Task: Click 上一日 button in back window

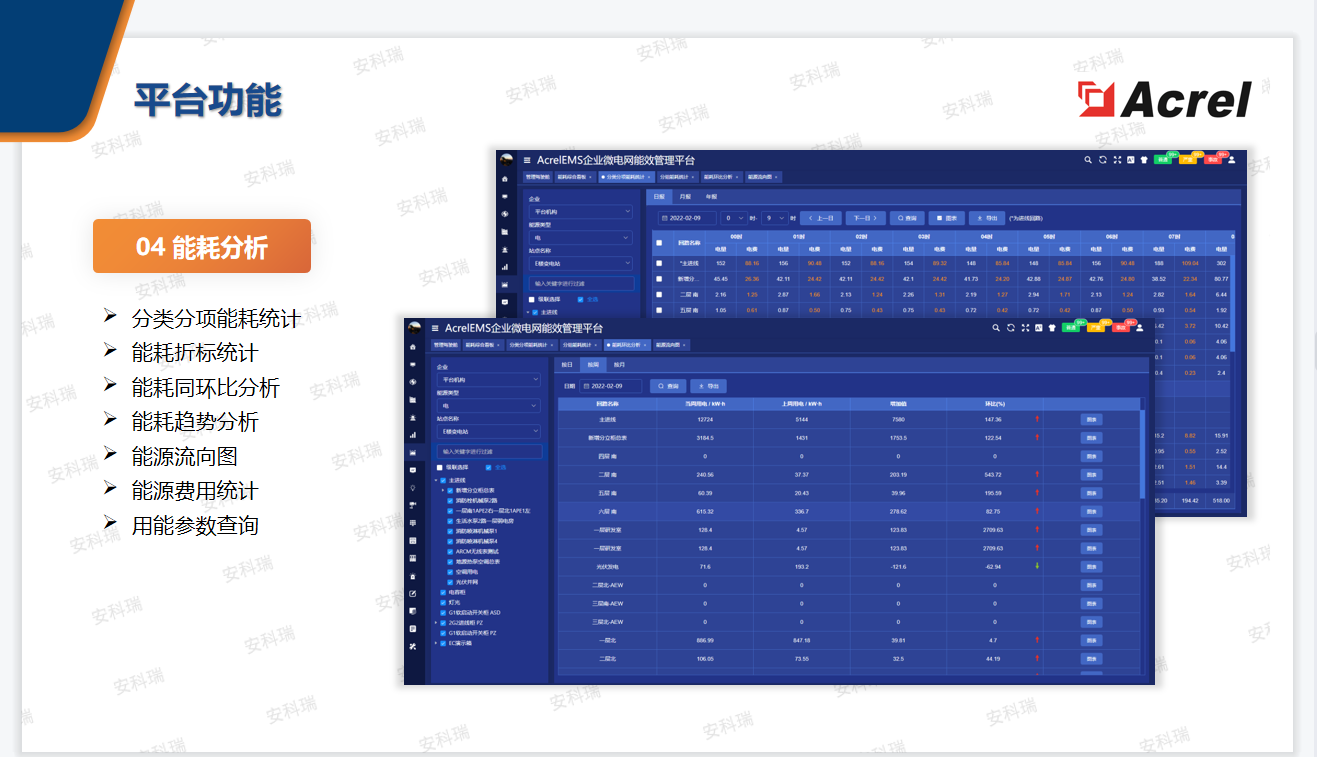Action: click(820, 218)
